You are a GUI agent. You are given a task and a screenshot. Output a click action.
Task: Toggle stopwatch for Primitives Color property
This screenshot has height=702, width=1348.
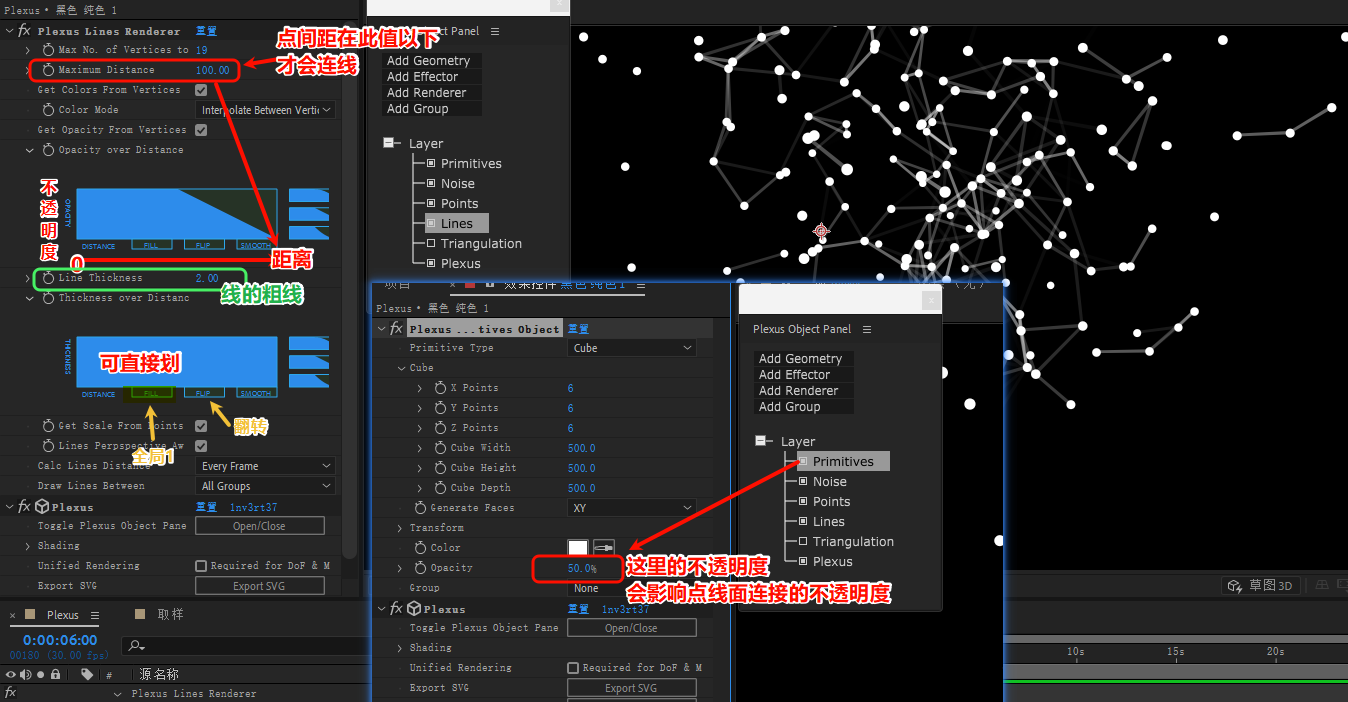420,548
